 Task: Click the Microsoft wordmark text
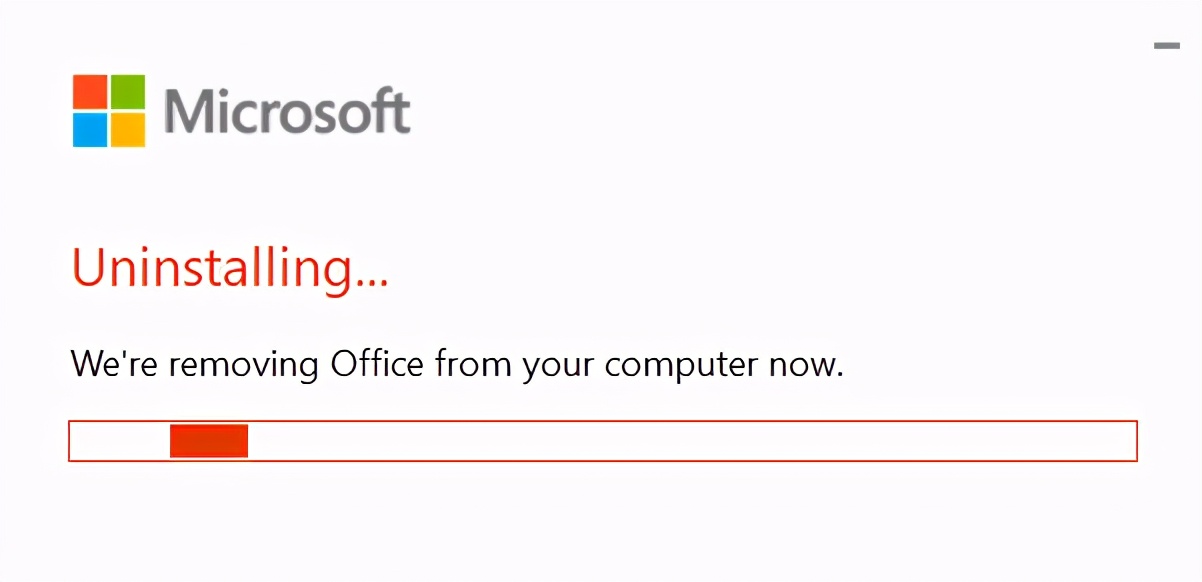coord(288,111)
